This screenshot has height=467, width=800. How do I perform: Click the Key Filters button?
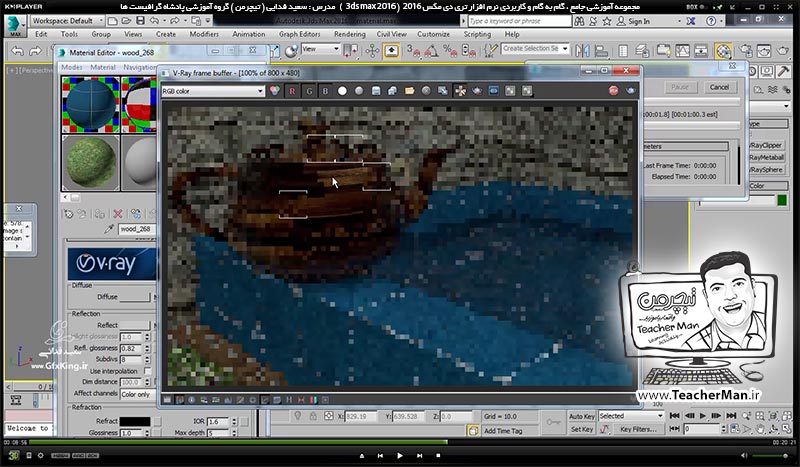coord(638,429)
